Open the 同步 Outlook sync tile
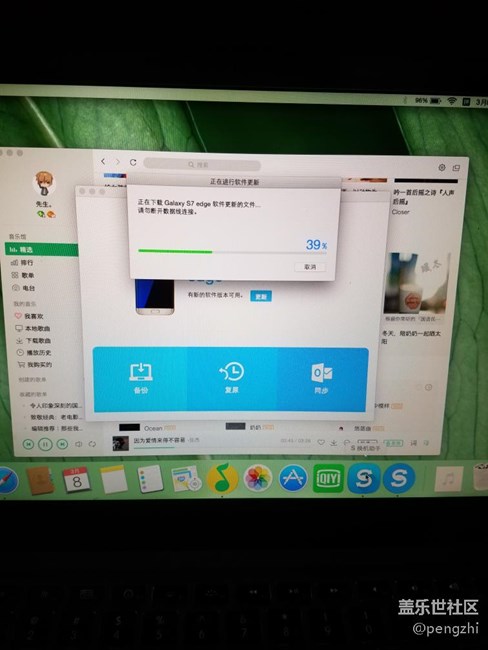The height and width of the screenshot is (650, 488). coord(321,378)
